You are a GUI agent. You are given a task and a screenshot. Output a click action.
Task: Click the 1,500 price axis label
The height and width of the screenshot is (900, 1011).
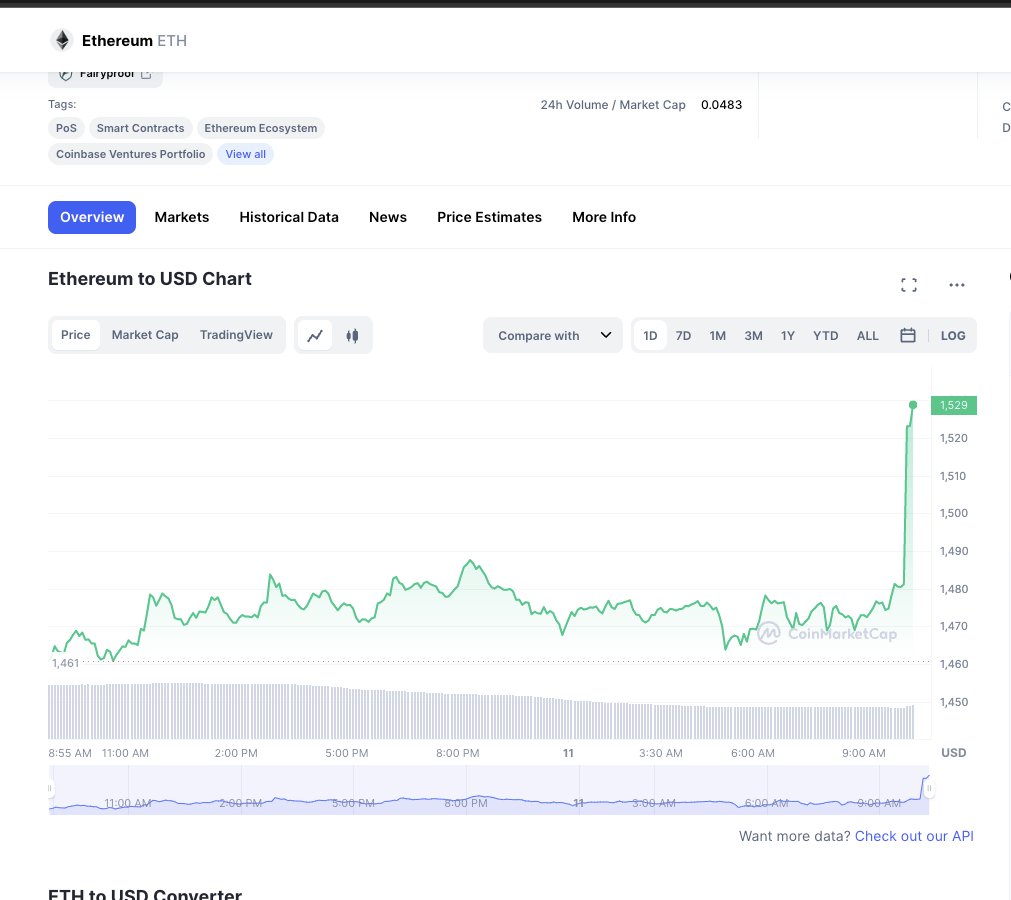click(x=954, y=513)
